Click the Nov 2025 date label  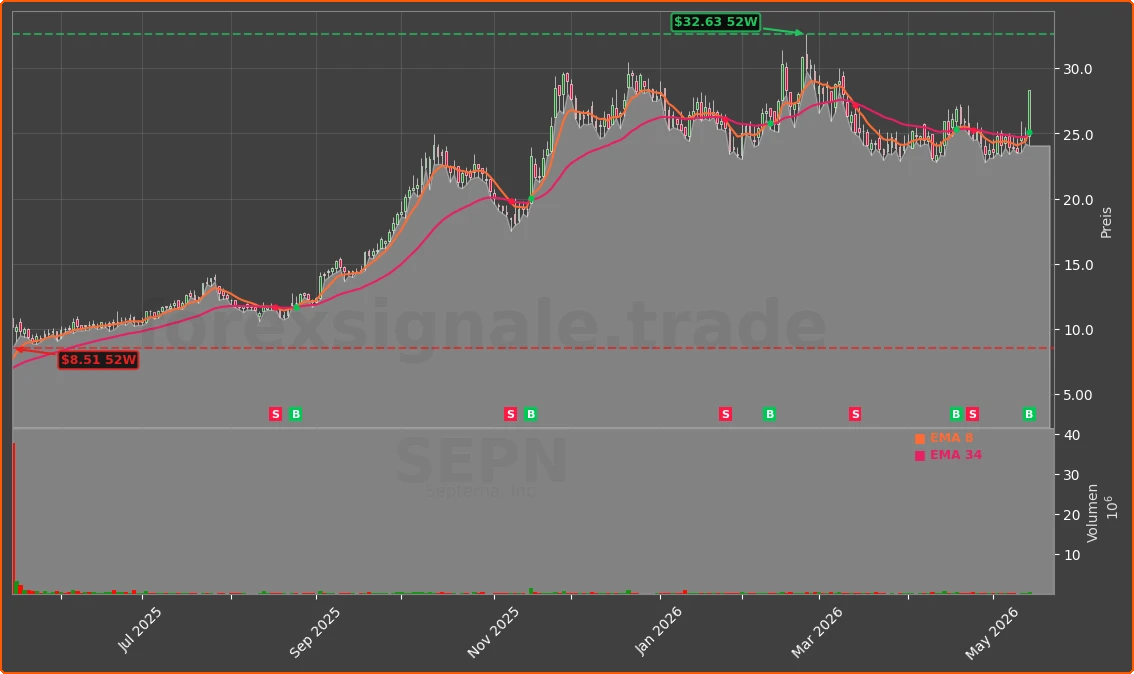pos(493,633)
